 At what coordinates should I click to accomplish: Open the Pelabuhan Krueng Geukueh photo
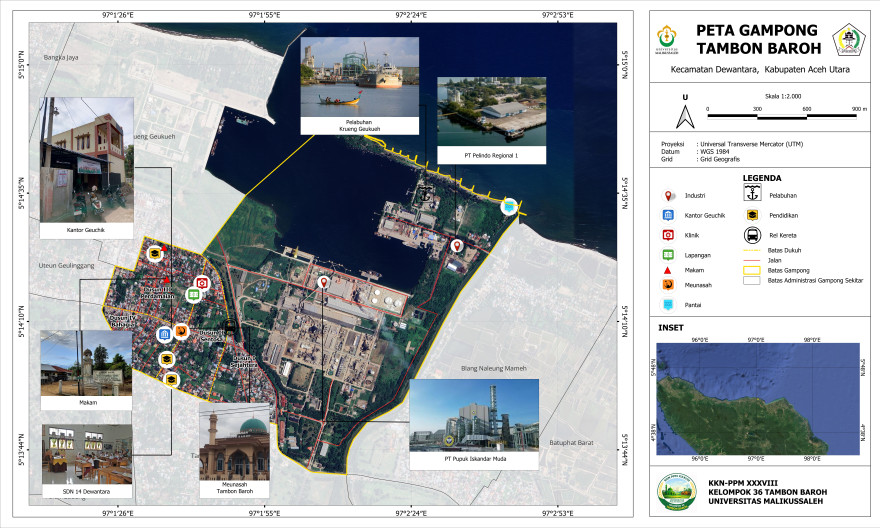pos(359,80)
